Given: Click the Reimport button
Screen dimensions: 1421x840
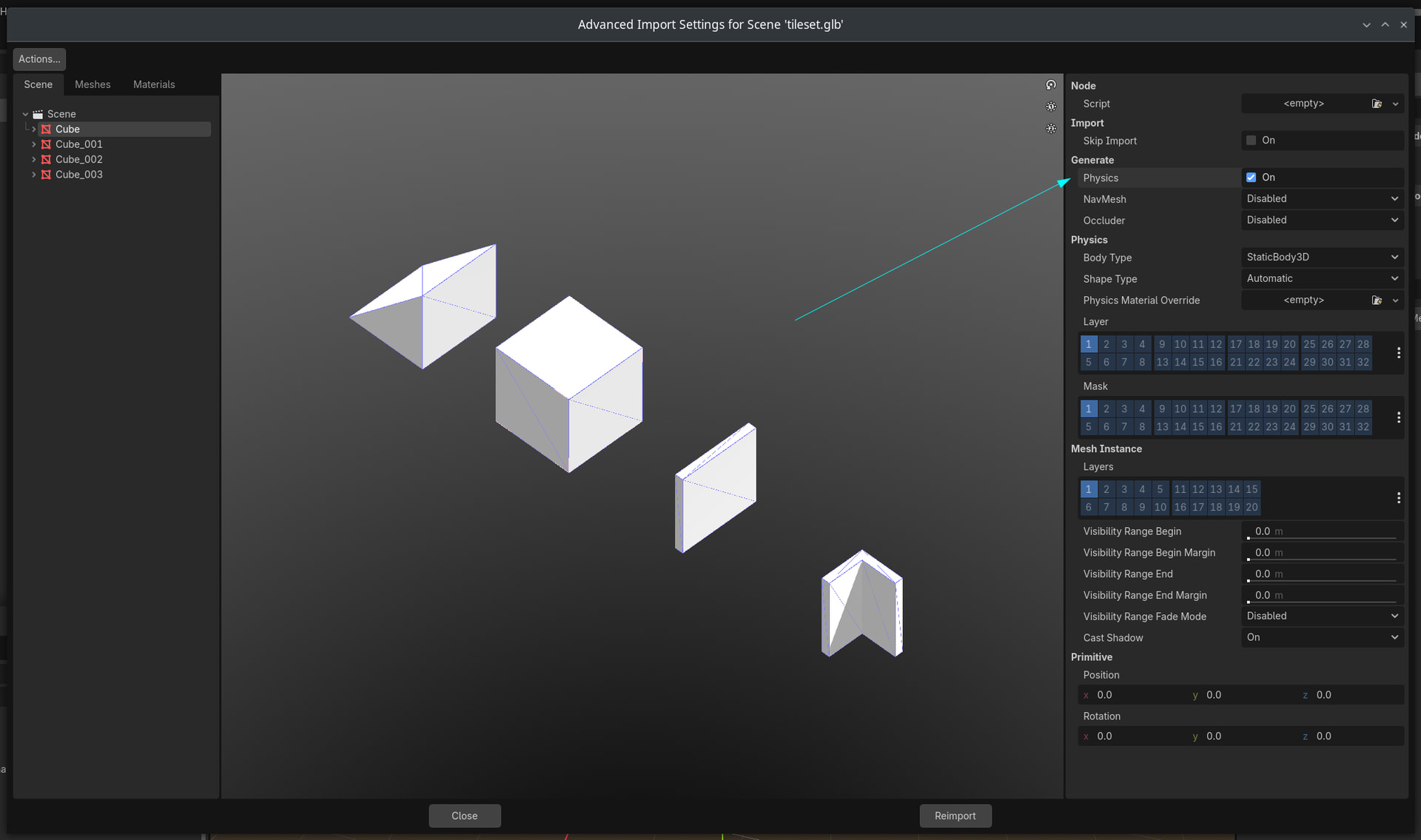Looking at the screenshot, I should coord(955,816).
